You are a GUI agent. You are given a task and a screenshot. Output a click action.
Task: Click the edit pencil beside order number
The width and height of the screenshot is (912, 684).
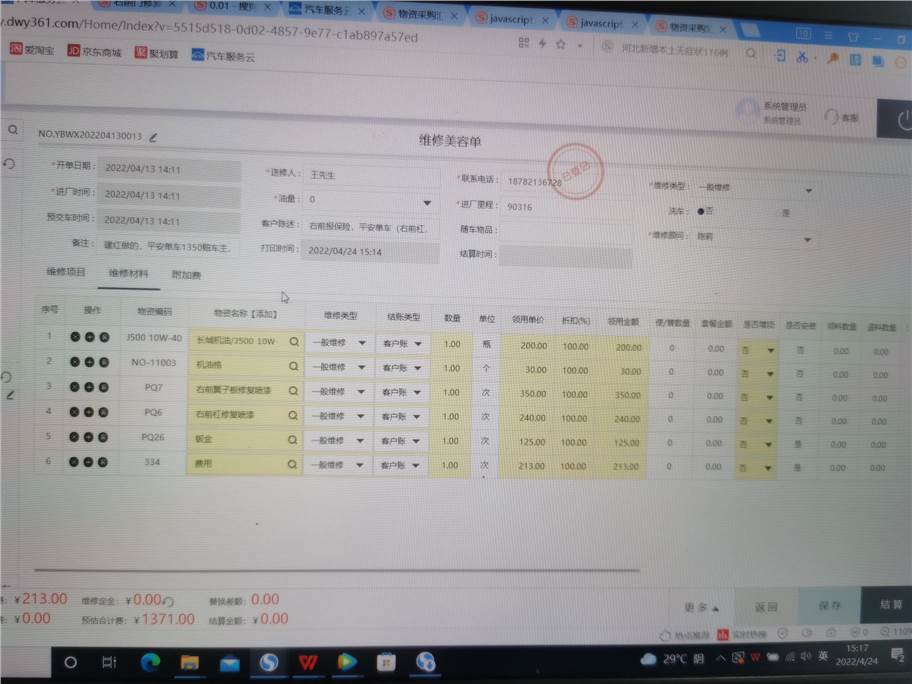(153, 135)
